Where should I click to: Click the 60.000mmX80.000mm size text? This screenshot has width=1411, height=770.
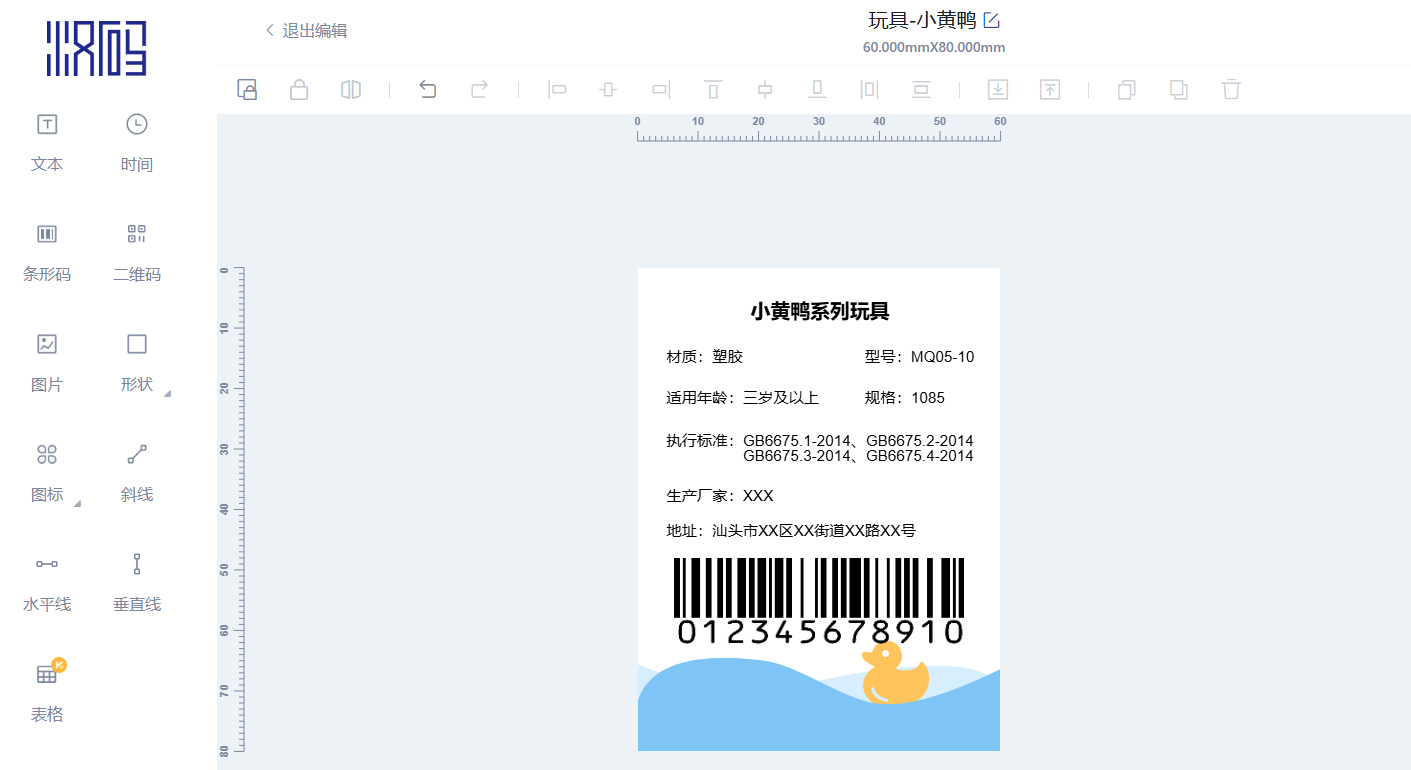tap(934, 47)
